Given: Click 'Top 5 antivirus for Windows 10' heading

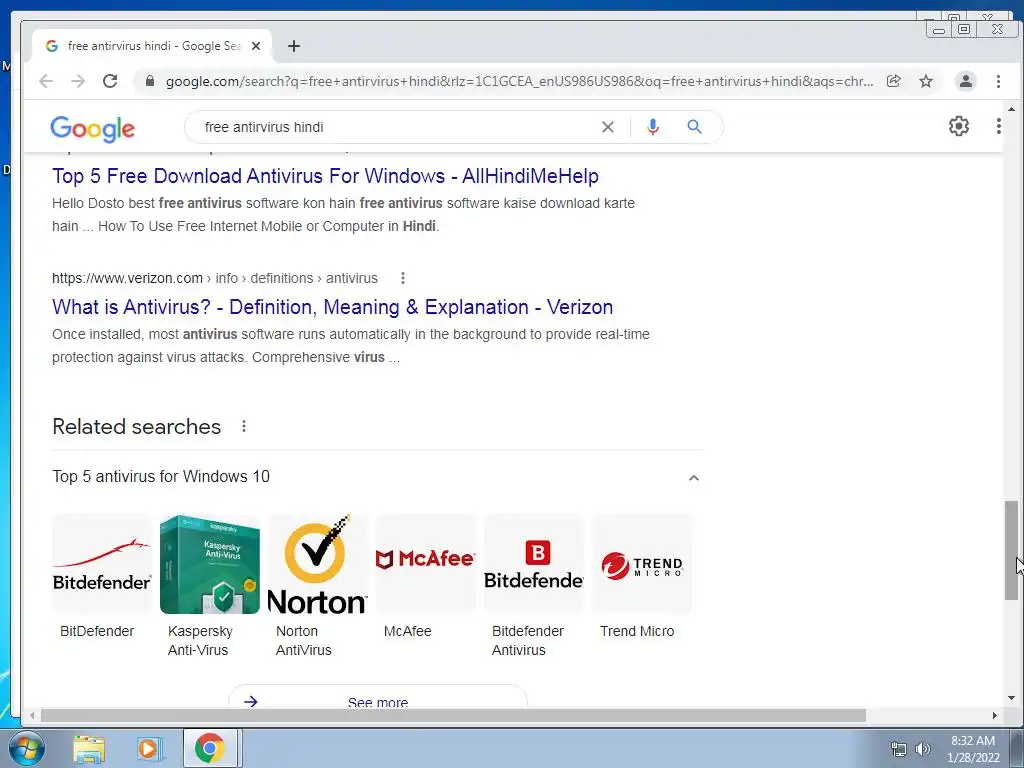Looking at the screenshot, I should click(161, 477).
